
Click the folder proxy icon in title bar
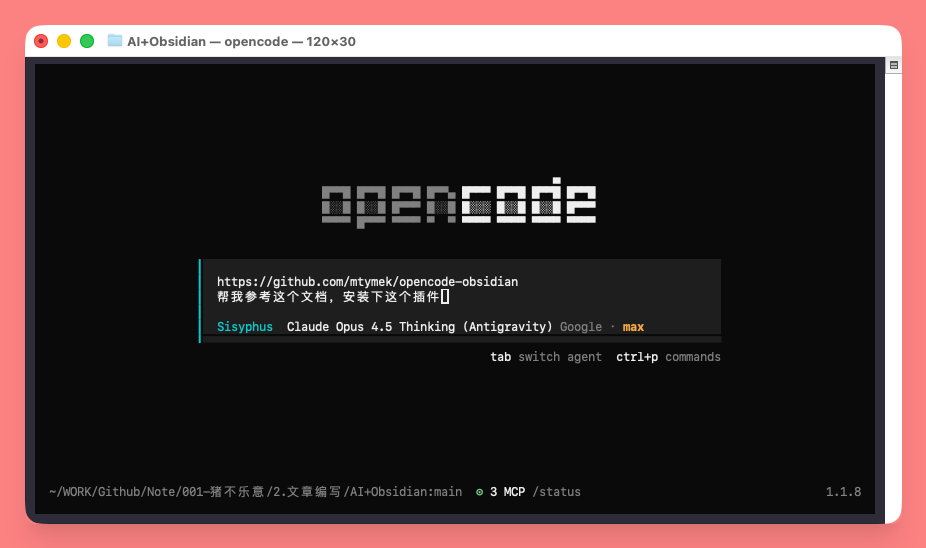click(x=115, y=41)
